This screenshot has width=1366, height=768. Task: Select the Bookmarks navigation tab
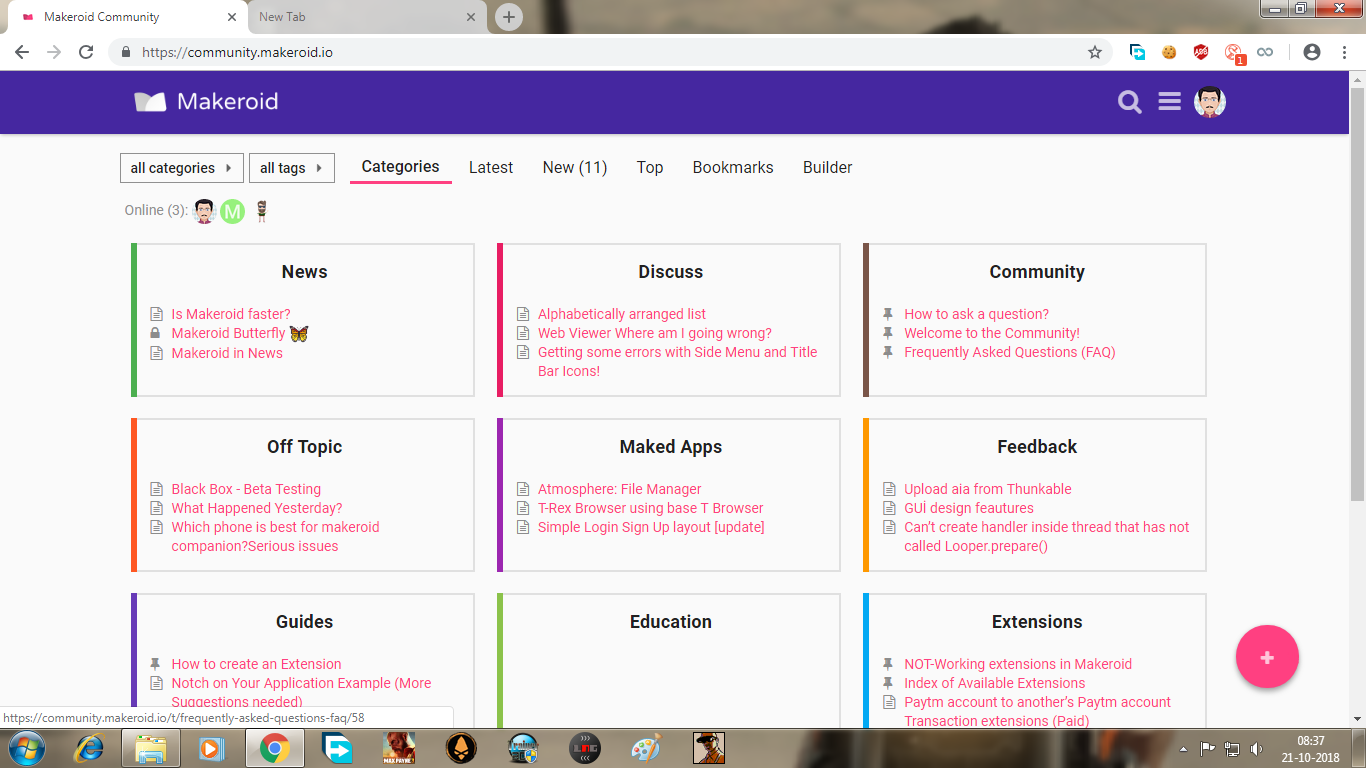pyautogui.click(x=733, y=168)
